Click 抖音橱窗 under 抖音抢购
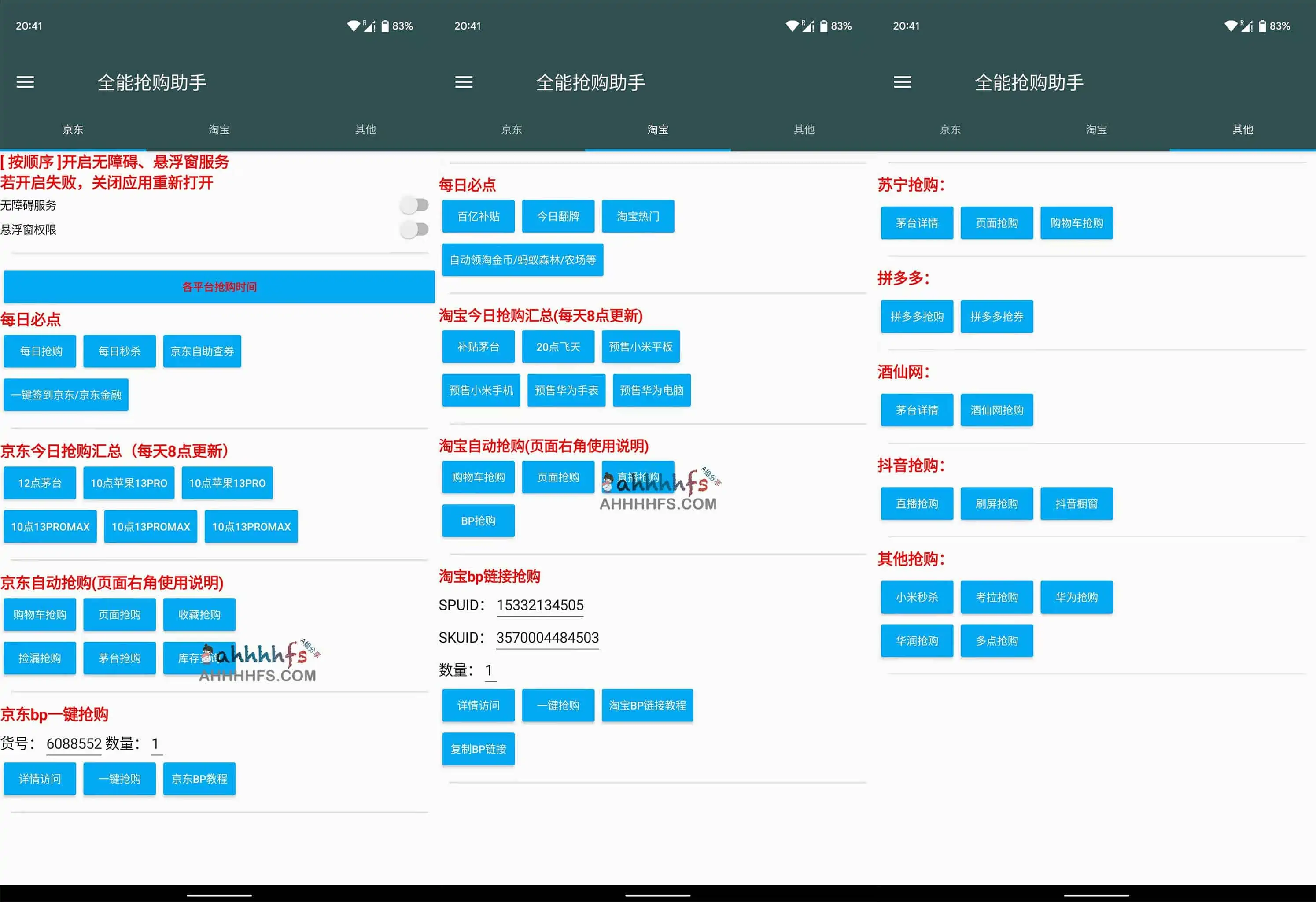The height and width of the screenshot is (902, 1316). pyautogui.click(x=1076, y=504)
